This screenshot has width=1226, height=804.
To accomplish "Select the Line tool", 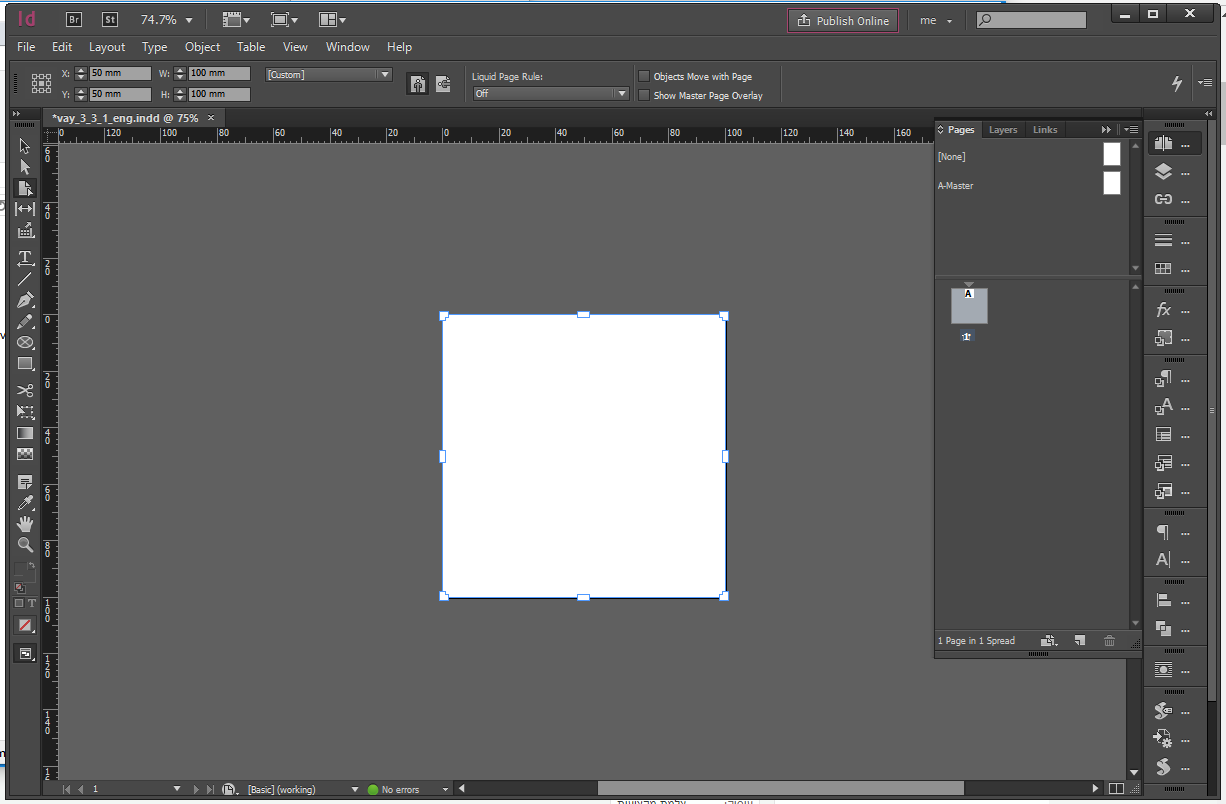I will coord(25,279).
